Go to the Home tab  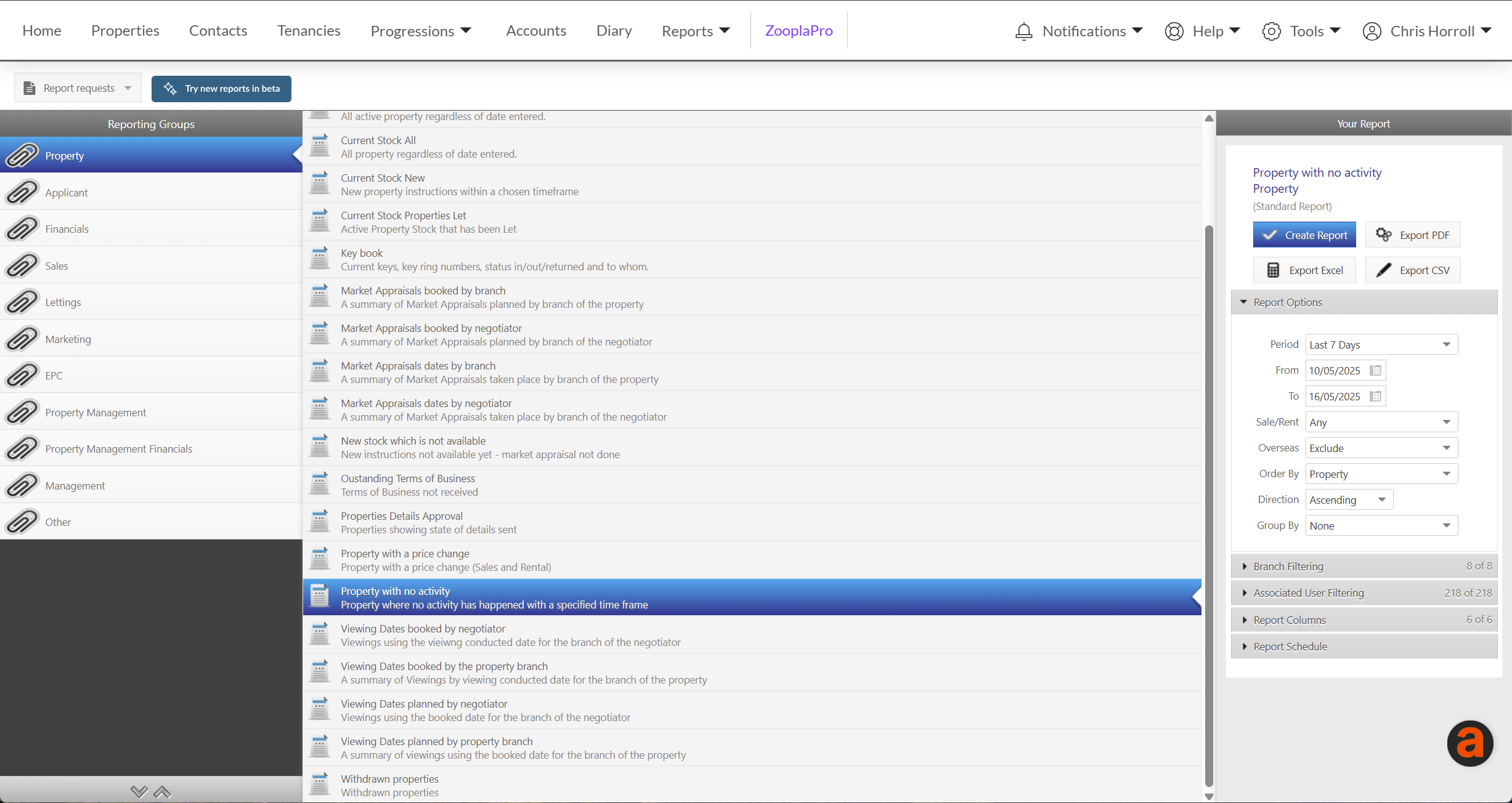pos(42,30)
